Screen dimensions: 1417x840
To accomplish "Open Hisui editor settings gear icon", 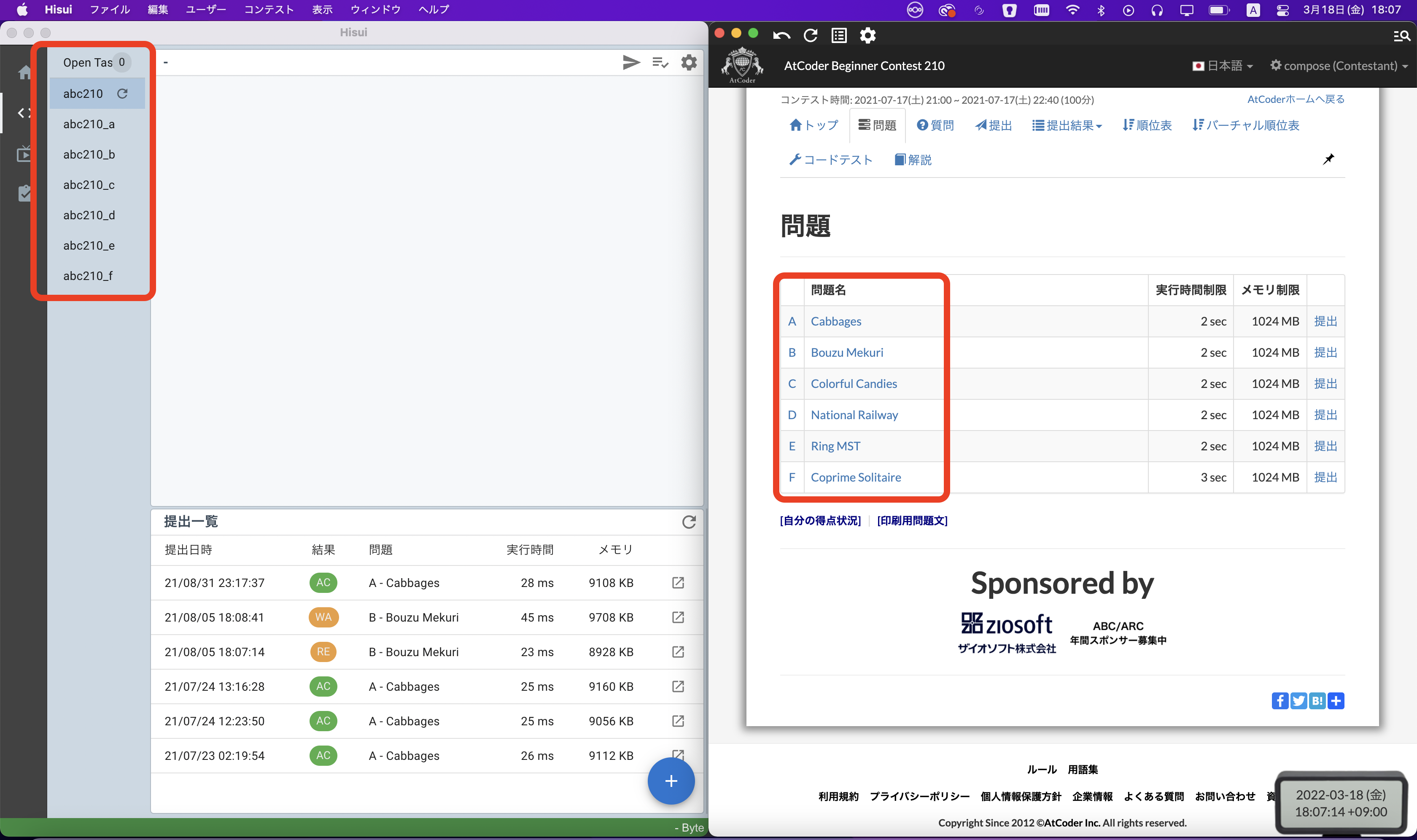I will click(x=689, y=62).
